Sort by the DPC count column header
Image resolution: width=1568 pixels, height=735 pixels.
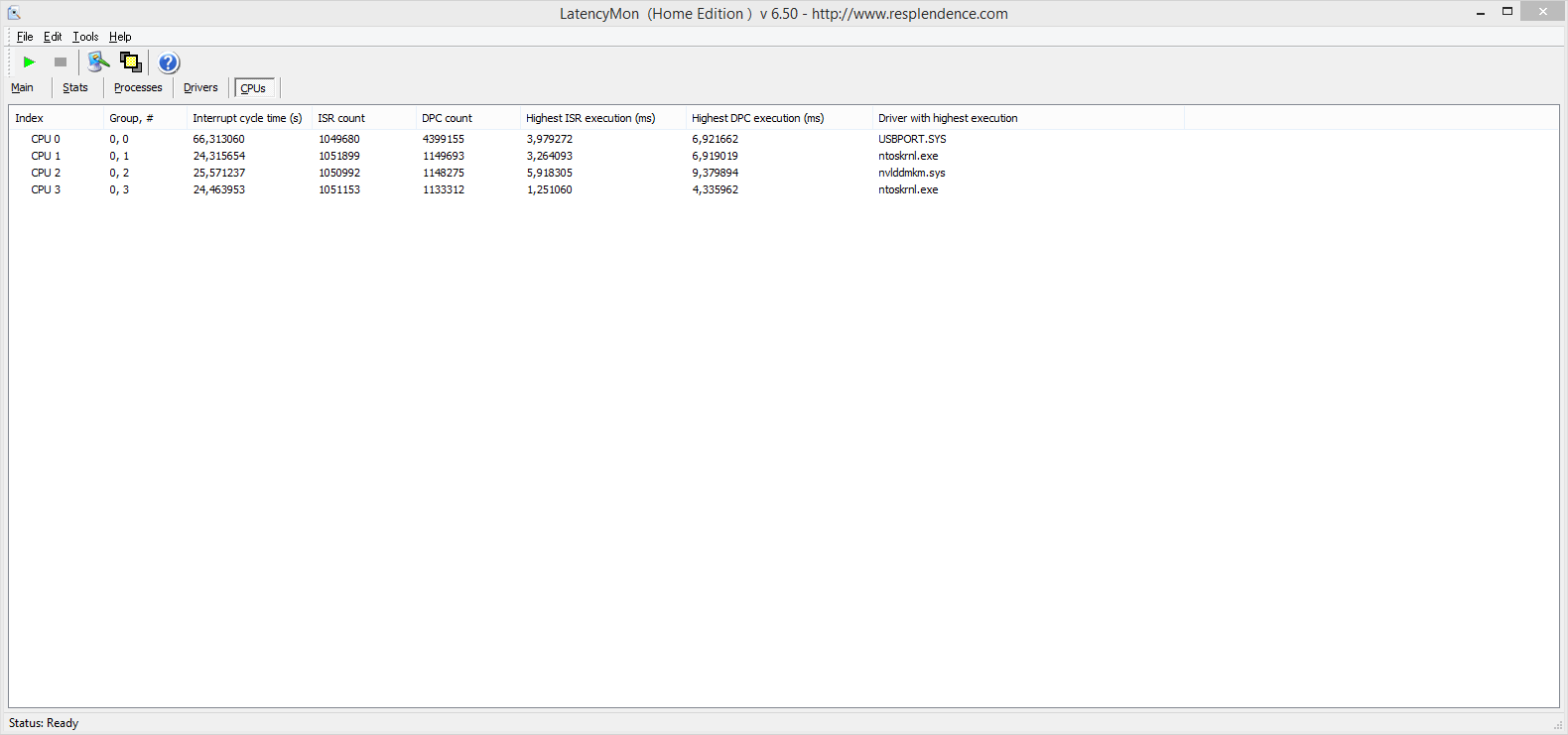(x=468, y=118)
